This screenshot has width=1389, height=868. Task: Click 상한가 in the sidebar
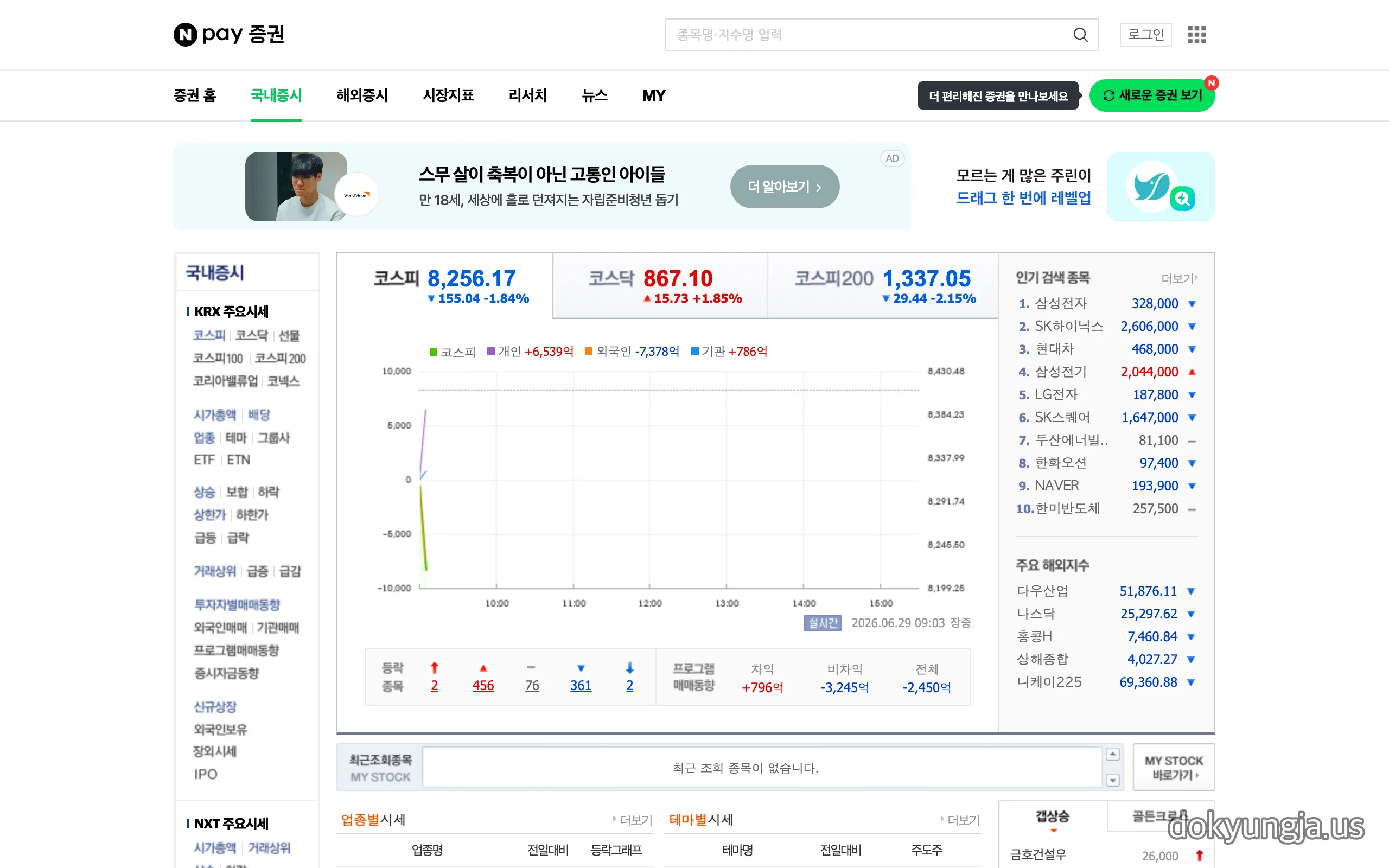click(x=209, y=514)
